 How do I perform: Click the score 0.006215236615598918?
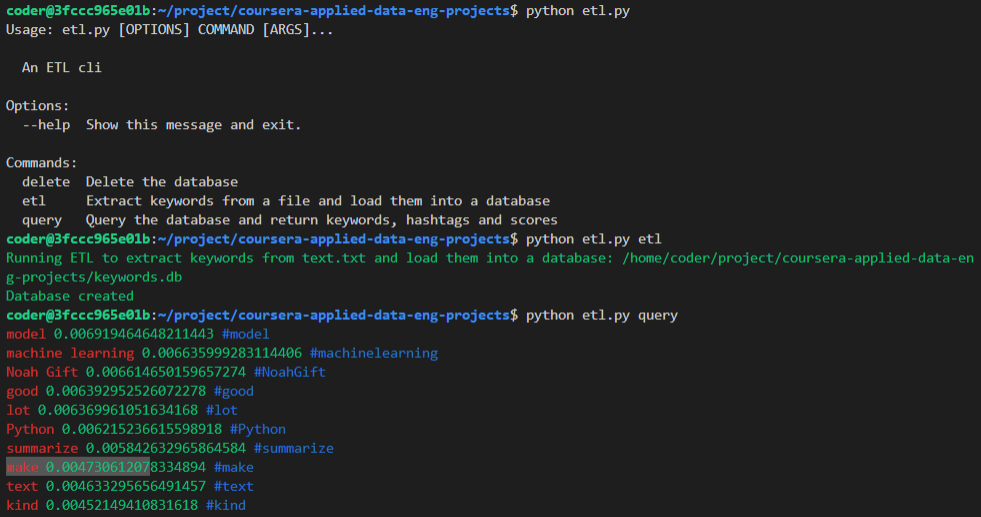pos(141,429)
